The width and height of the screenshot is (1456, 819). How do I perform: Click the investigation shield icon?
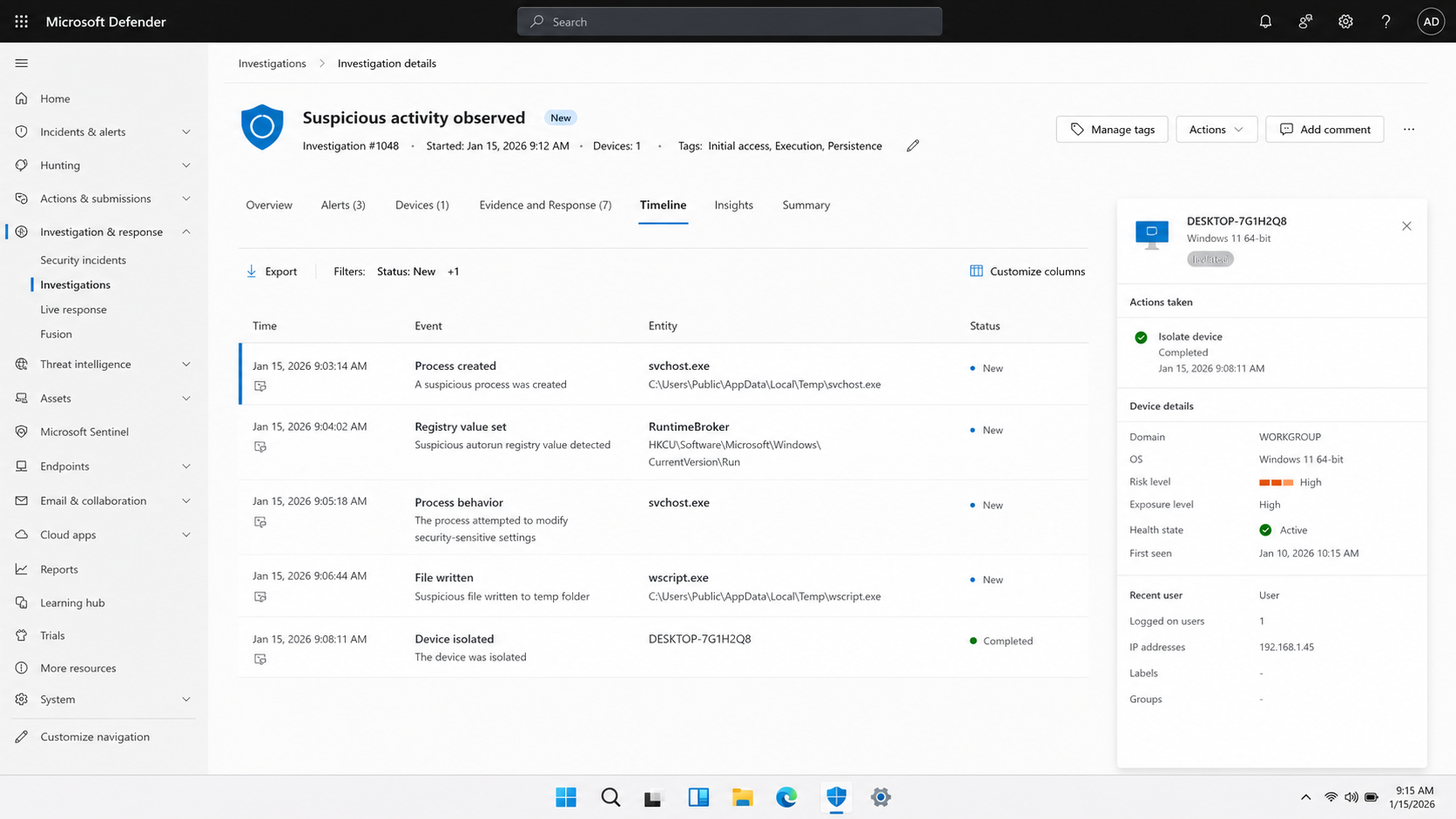(x=262, y=127)
